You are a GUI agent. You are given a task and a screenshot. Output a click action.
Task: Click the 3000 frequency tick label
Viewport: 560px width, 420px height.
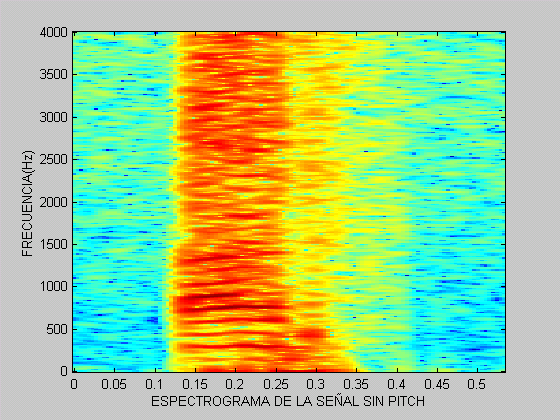54,117
